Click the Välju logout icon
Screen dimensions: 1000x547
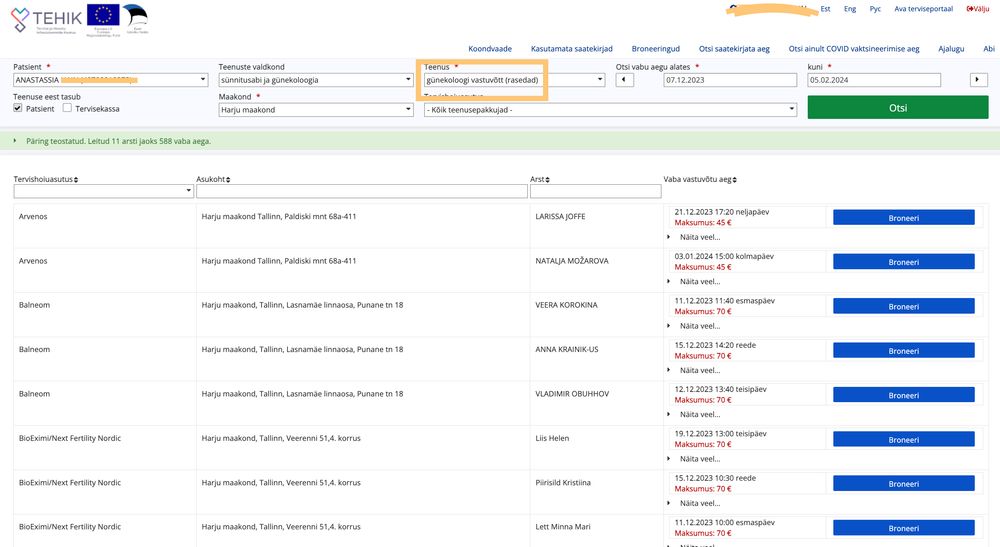click(x=970, y=9)
